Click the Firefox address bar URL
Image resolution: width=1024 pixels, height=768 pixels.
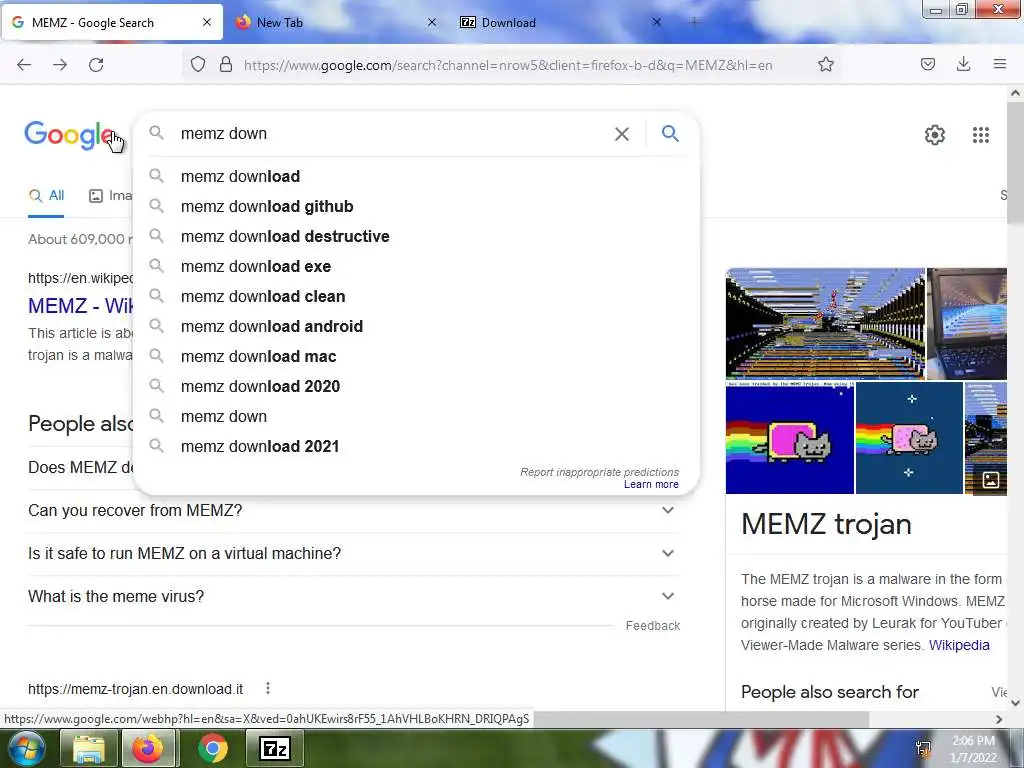click(x=508, y=65)
